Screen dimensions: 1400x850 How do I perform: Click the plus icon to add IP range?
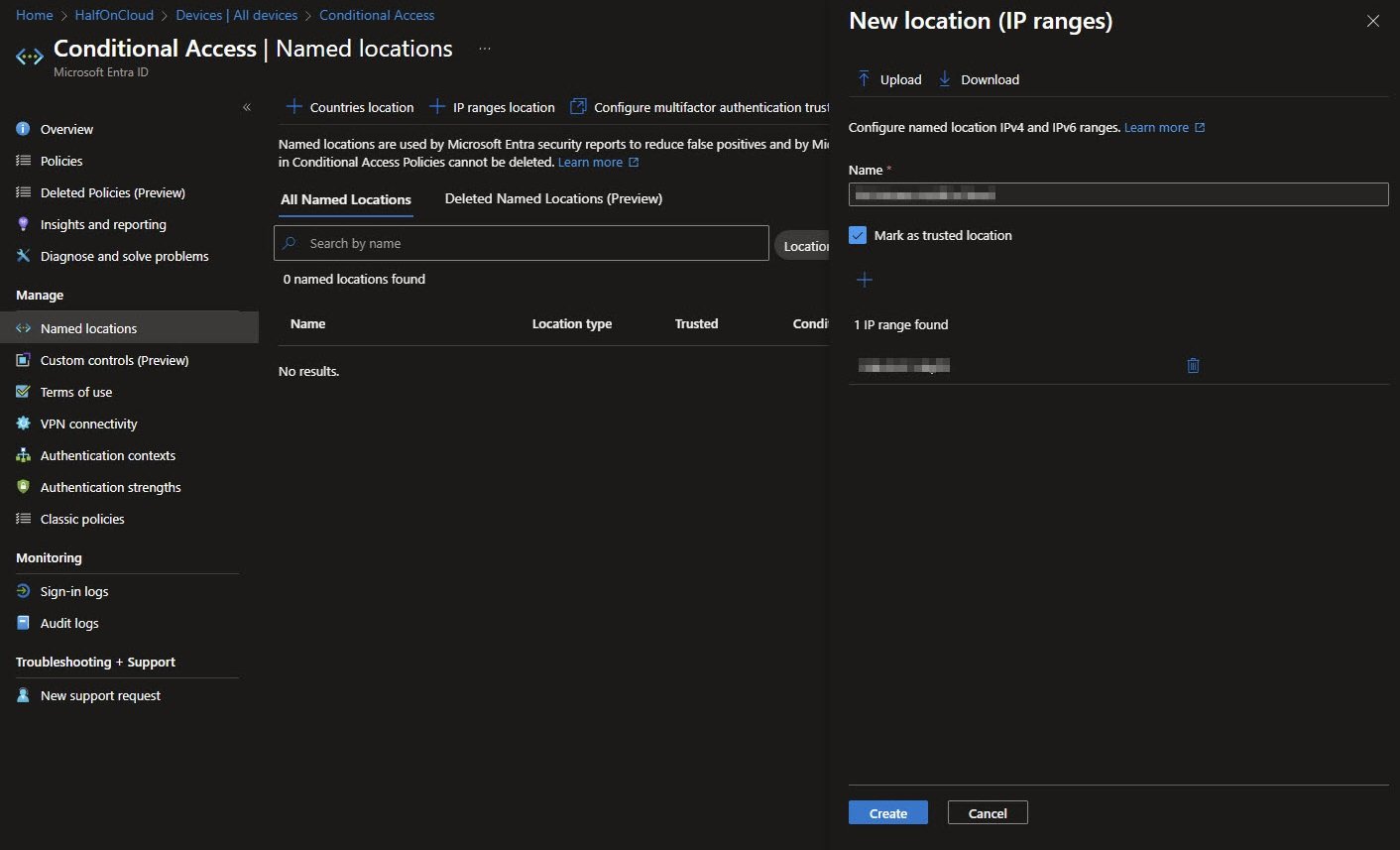tap(865, 281)
